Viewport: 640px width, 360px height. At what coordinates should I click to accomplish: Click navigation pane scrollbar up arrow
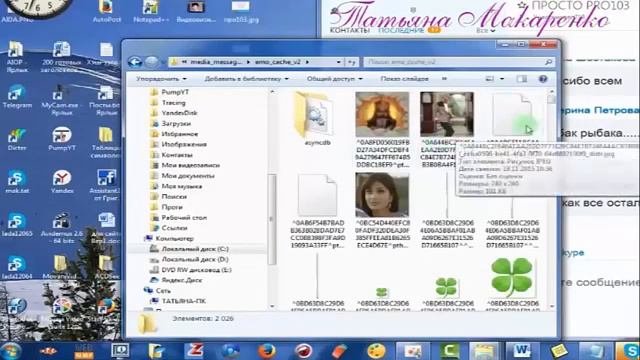272,92
